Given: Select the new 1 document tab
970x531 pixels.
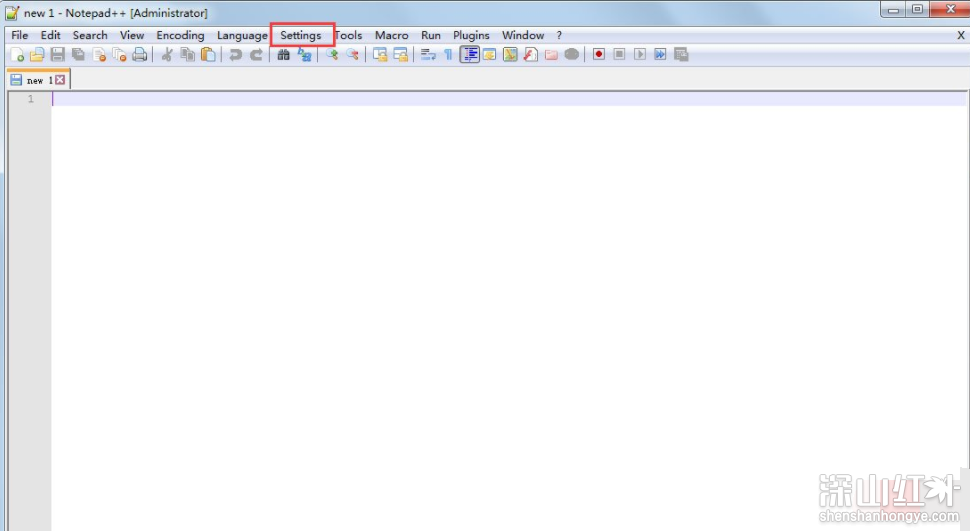Looking at the screenshot, I should pyautogui.click(x=38, y=80).
